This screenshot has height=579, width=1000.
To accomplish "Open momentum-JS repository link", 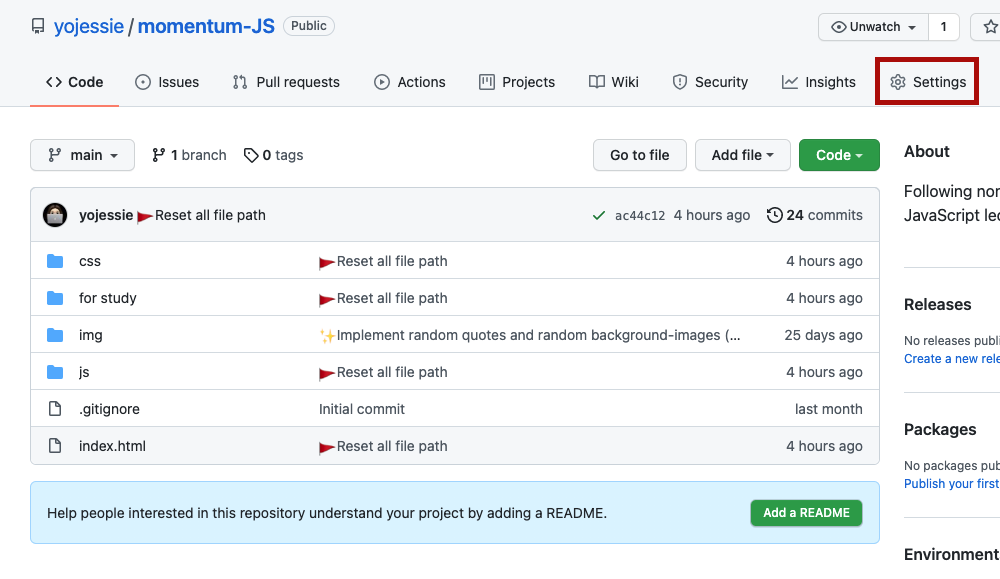I will pyautogui.click(x=206, y=26).
